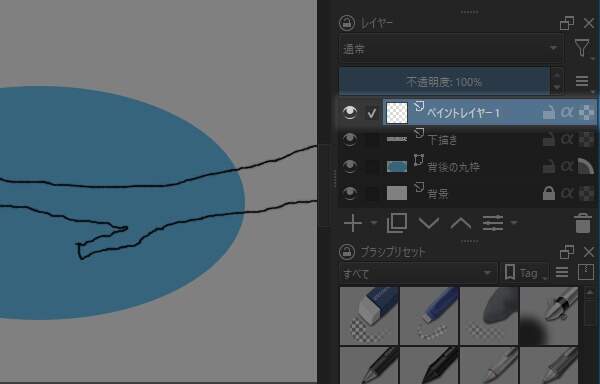Select the airbrush pen preset
Screen dimensions: 600x384
pyautogui.click(x=549, y=316)
